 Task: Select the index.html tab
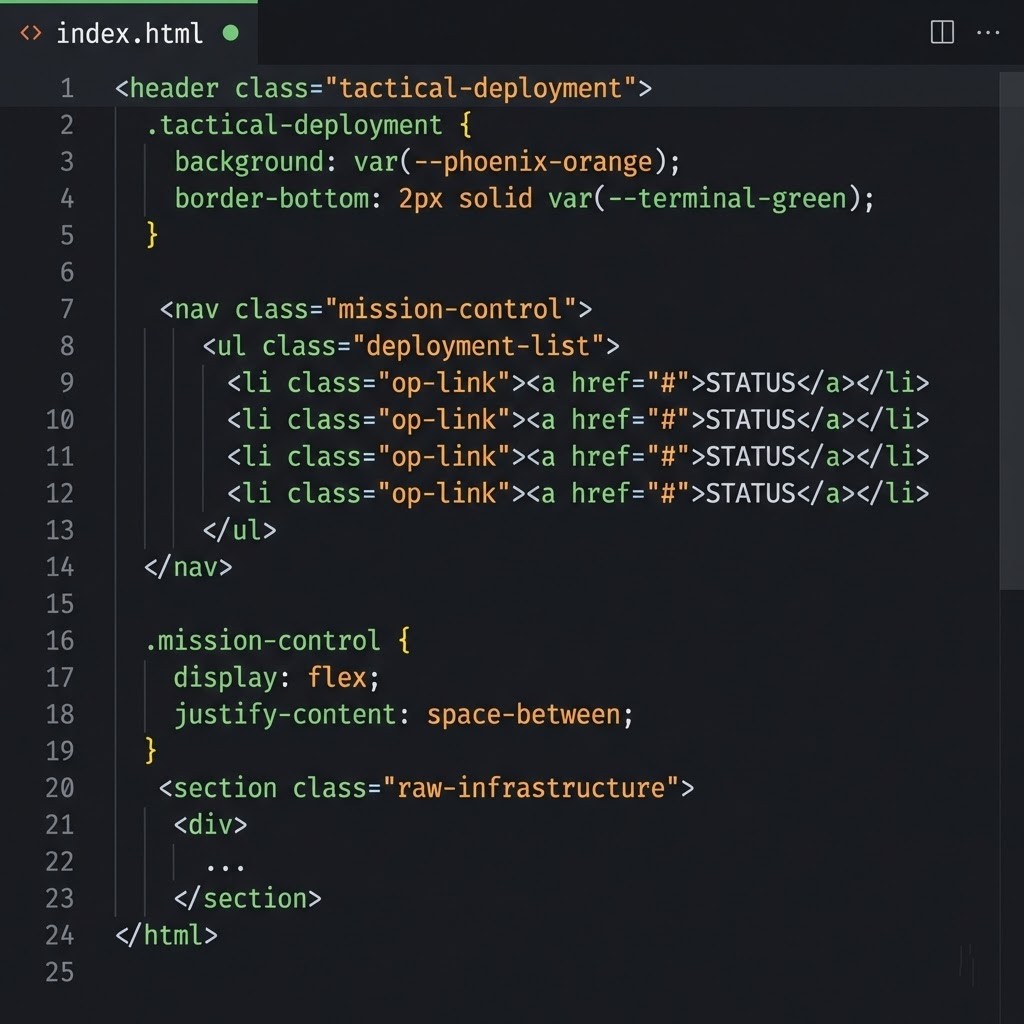pyautogui.click(x=130, y=32)
